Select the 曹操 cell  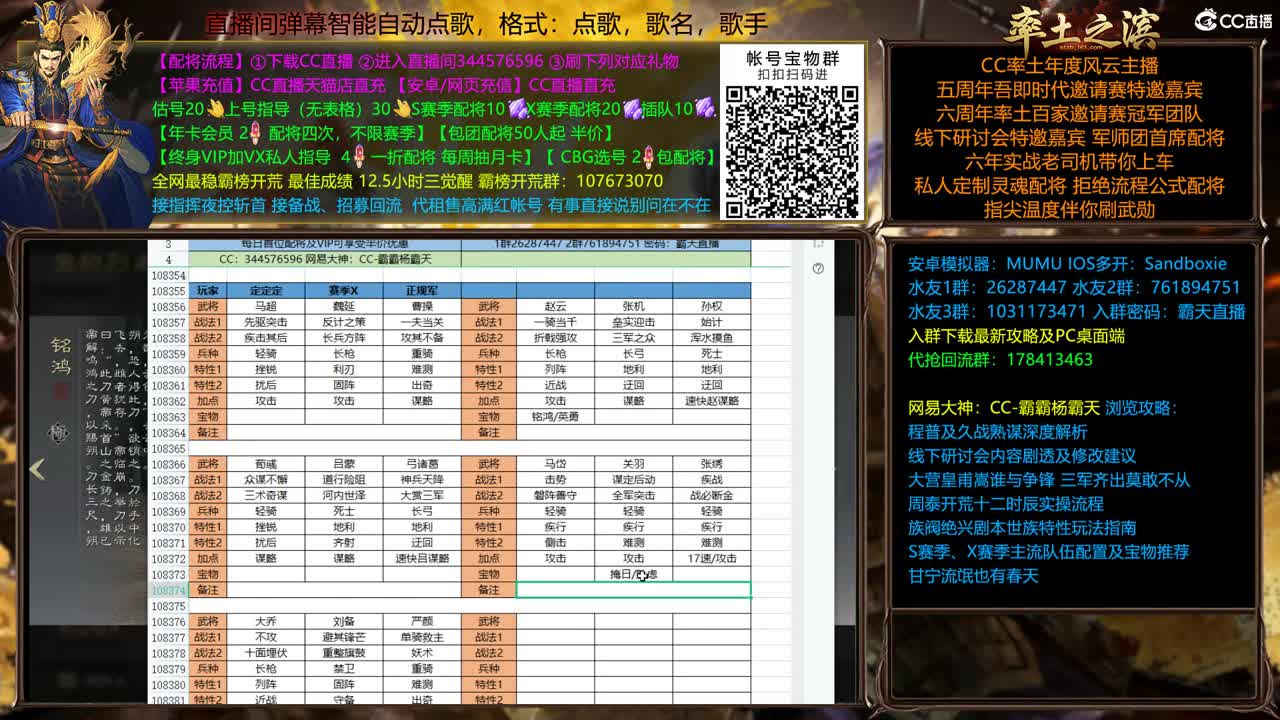[422, 307]
